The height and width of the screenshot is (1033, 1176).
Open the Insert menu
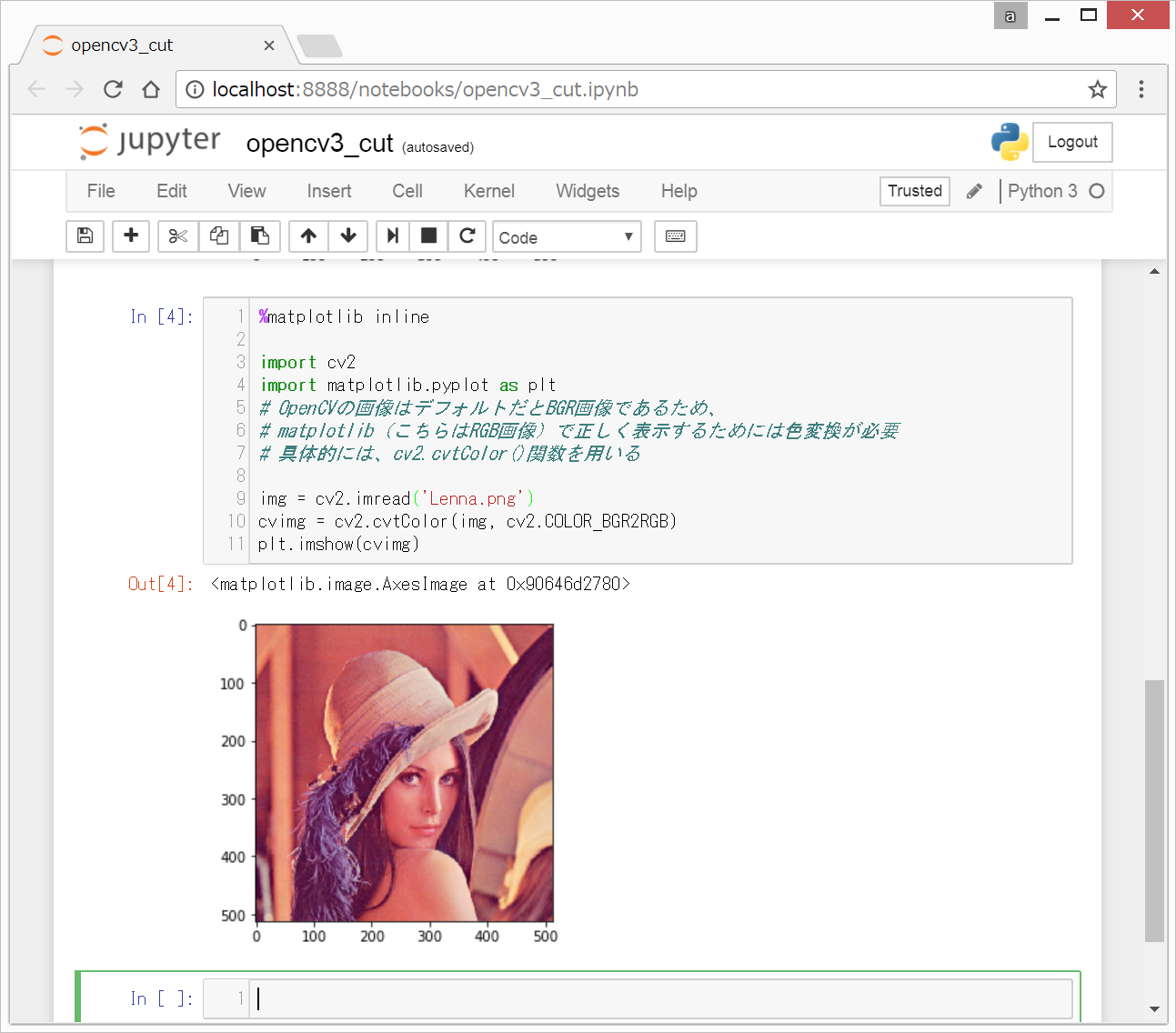click(x=329, y=191)
